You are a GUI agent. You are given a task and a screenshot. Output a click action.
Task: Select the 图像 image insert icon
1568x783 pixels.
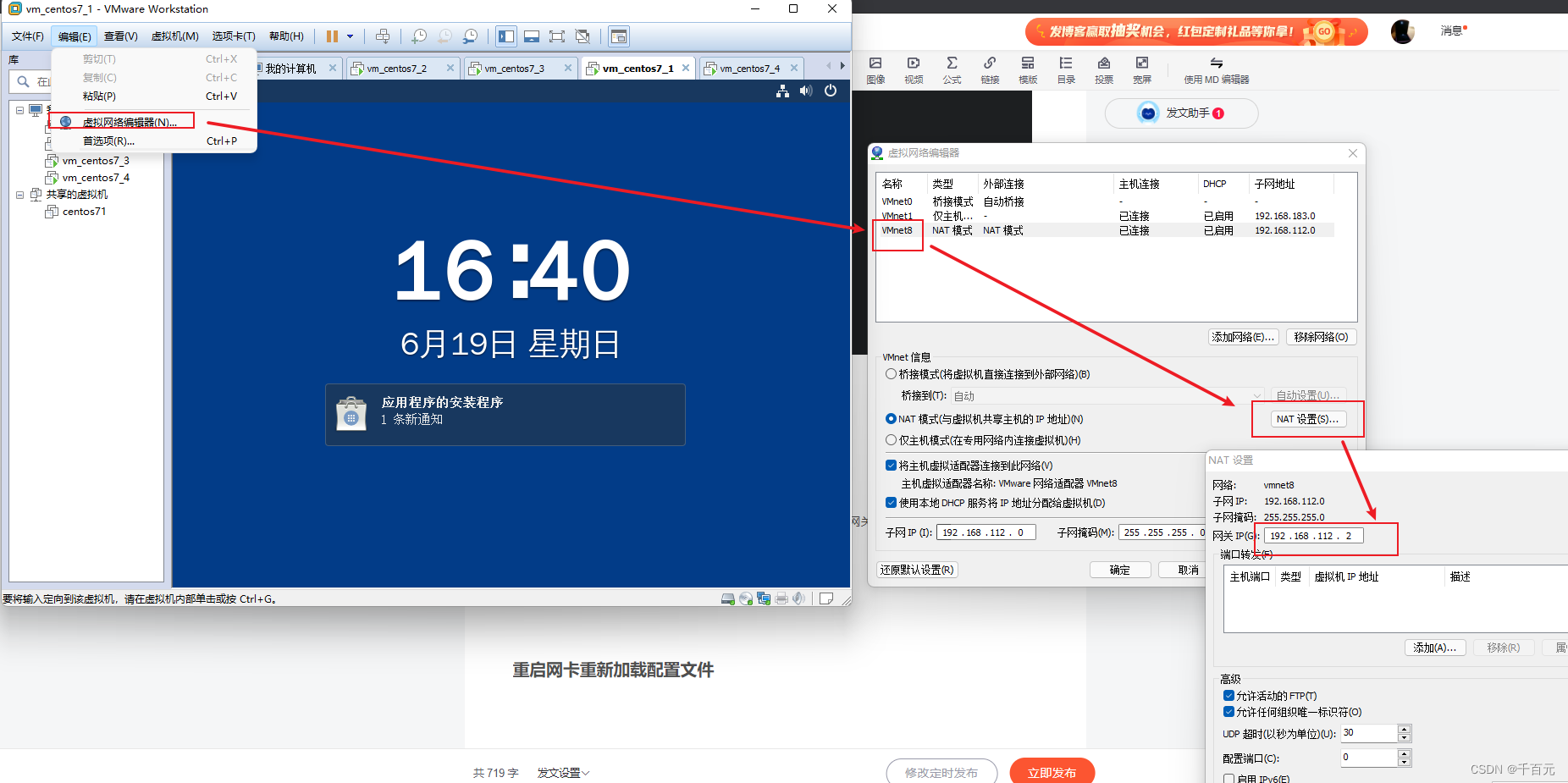[x=875, y=69]
